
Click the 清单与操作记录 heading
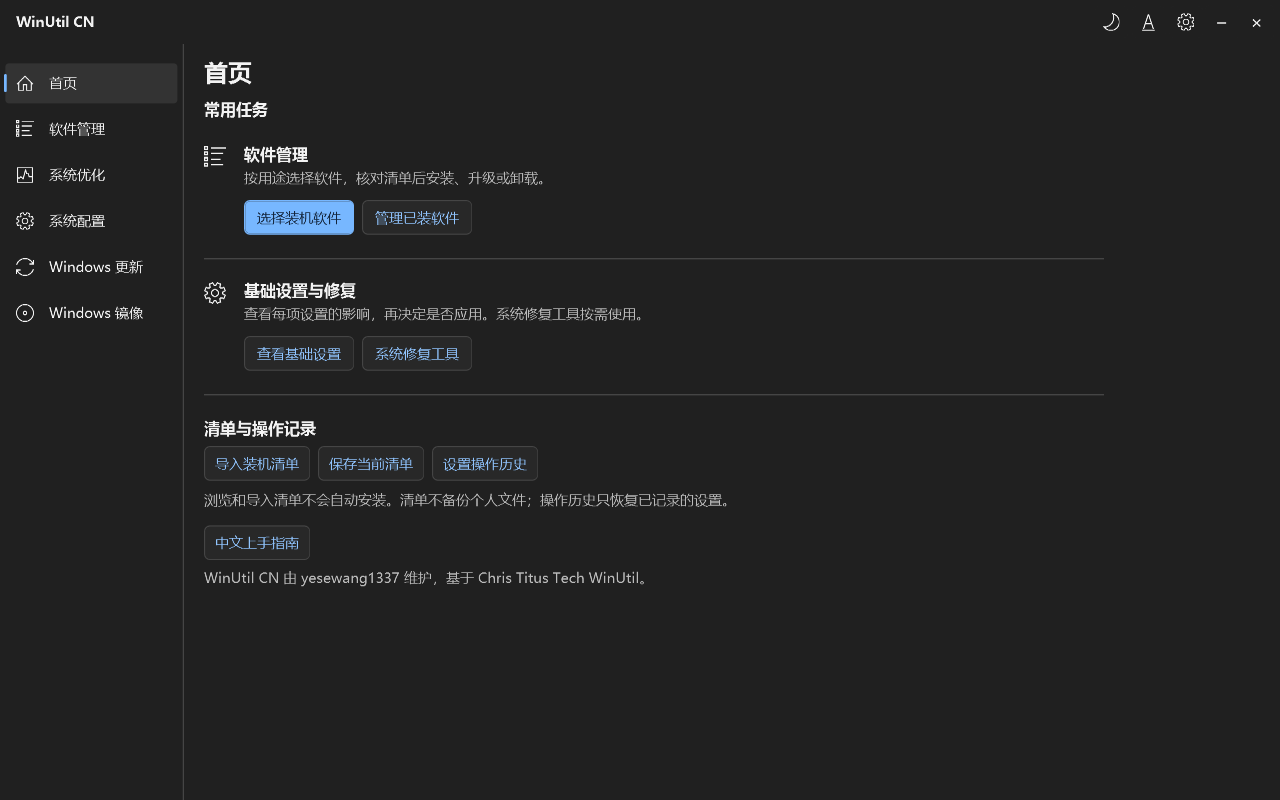pos(260,429)
